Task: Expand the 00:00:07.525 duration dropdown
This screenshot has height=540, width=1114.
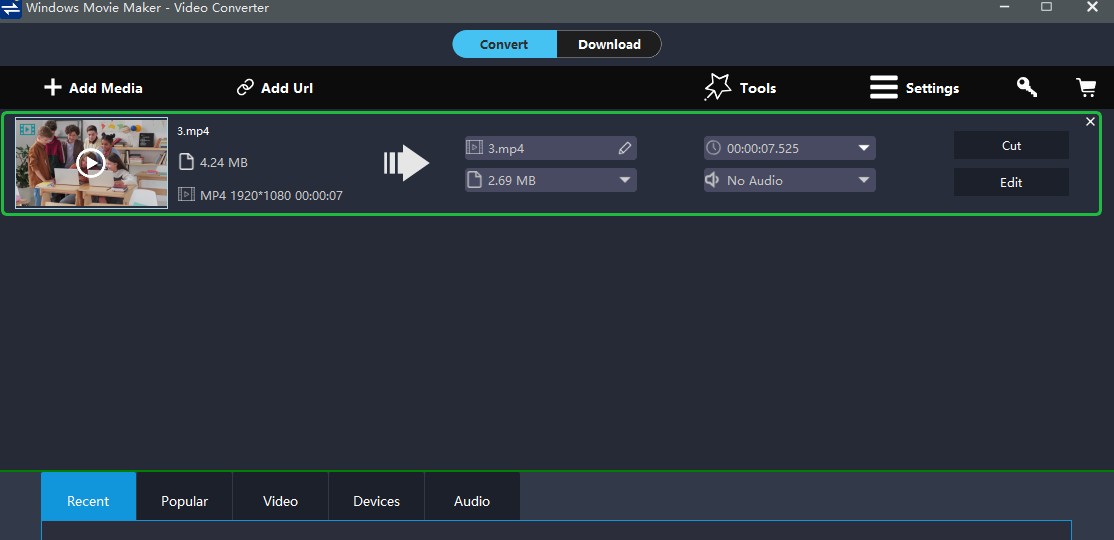Action: point(864,148)
